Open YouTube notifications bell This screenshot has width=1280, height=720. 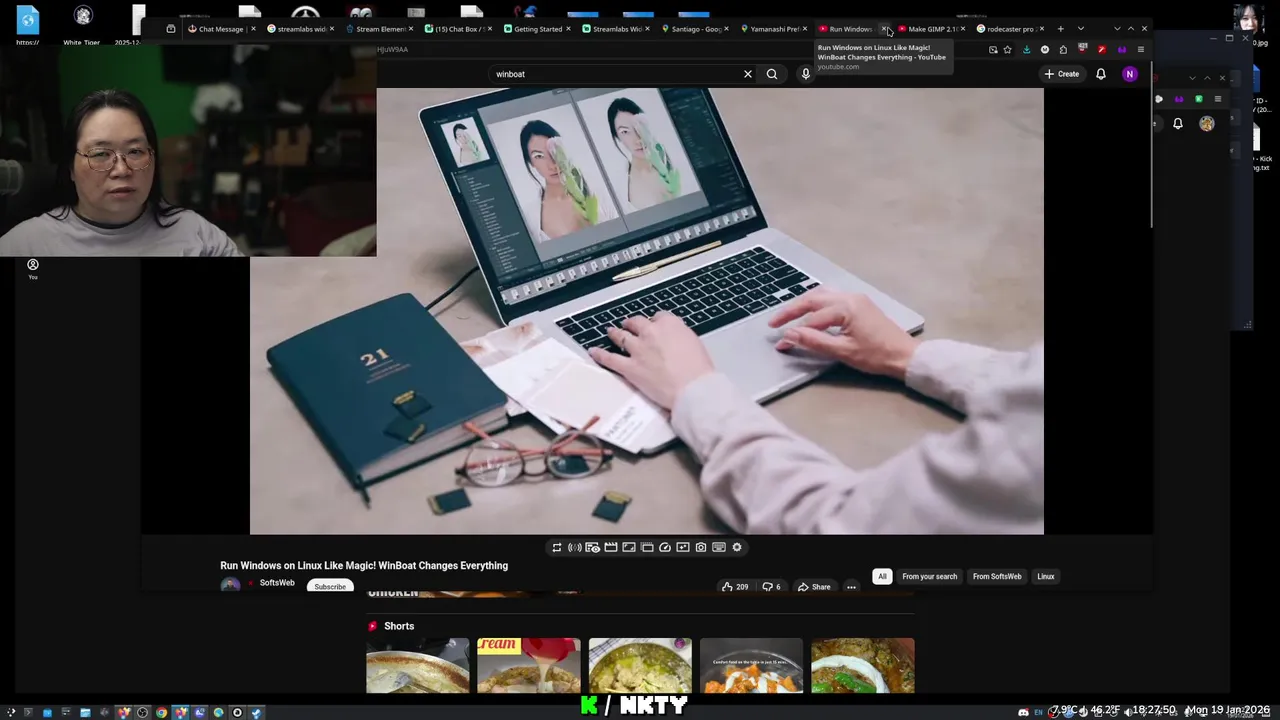[1101, 74]
